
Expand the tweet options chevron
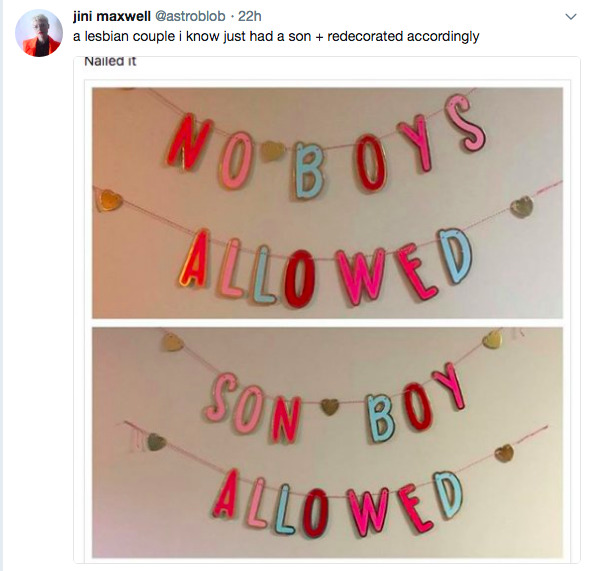coord(571,17)
